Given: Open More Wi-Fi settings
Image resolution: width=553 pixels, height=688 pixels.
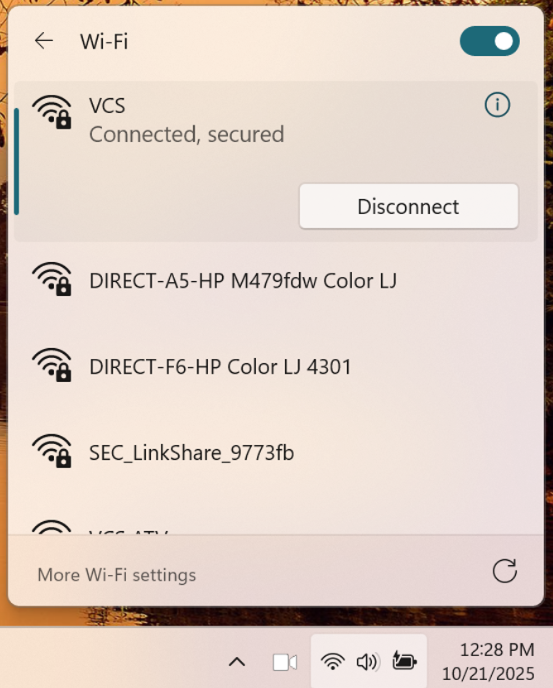Looking at the screenshot, I should (x=117, y=575).
